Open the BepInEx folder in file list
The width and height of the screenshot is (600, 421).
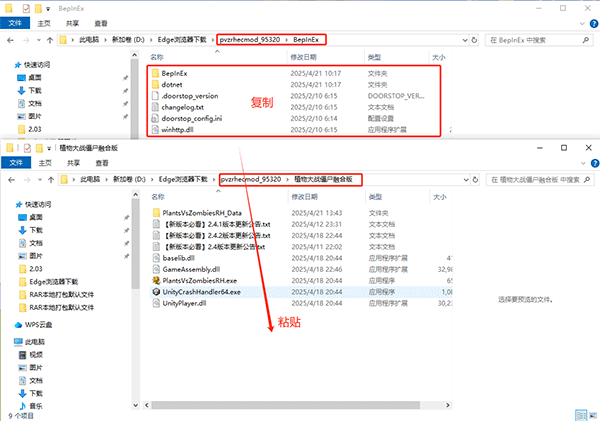tap(175, 73)
